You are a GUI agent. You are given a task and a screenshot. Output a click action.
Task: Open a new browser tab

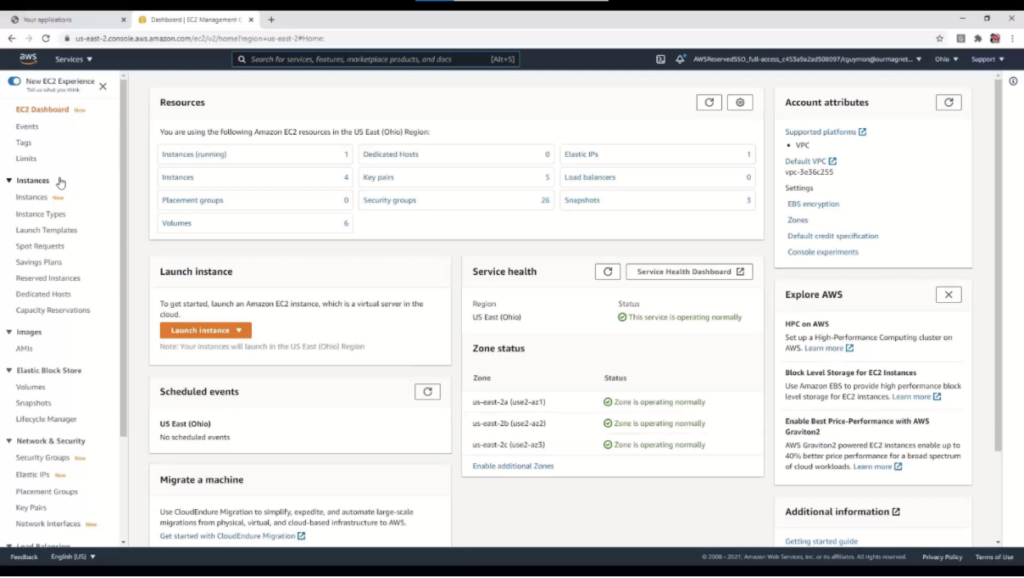point(271,20)
